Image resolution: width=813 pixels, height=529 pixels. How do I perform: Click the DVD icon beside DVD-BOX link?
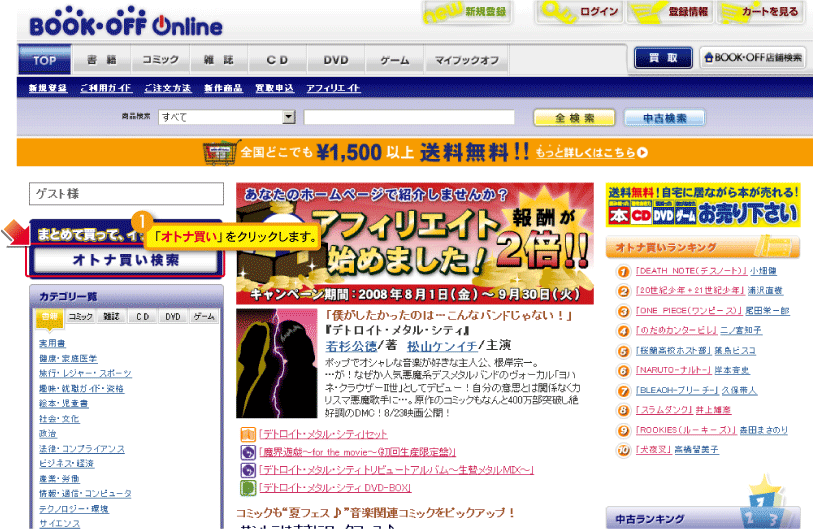click(248, 488)
